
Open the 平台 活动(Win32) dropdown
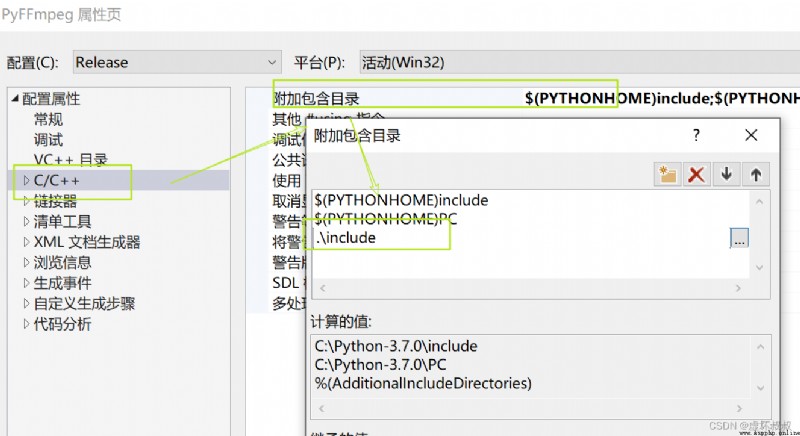point(580,62)
